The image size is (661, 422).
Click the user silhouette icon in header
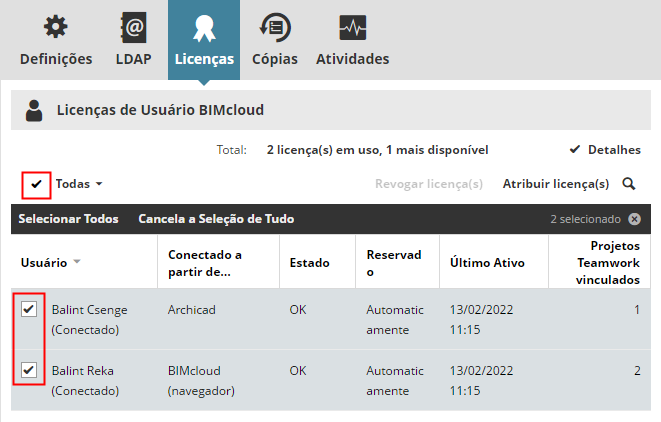tap(35, 110)
